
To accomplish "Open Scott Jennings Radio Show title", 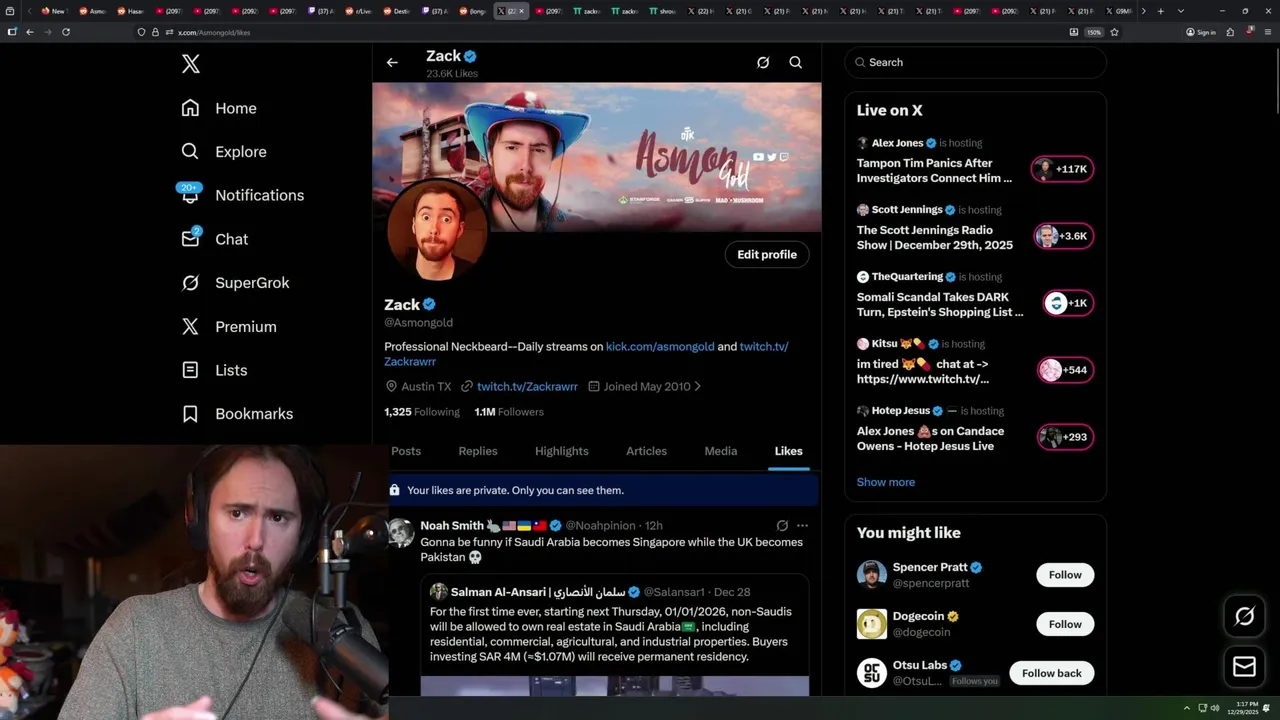I will pos(935,238).
